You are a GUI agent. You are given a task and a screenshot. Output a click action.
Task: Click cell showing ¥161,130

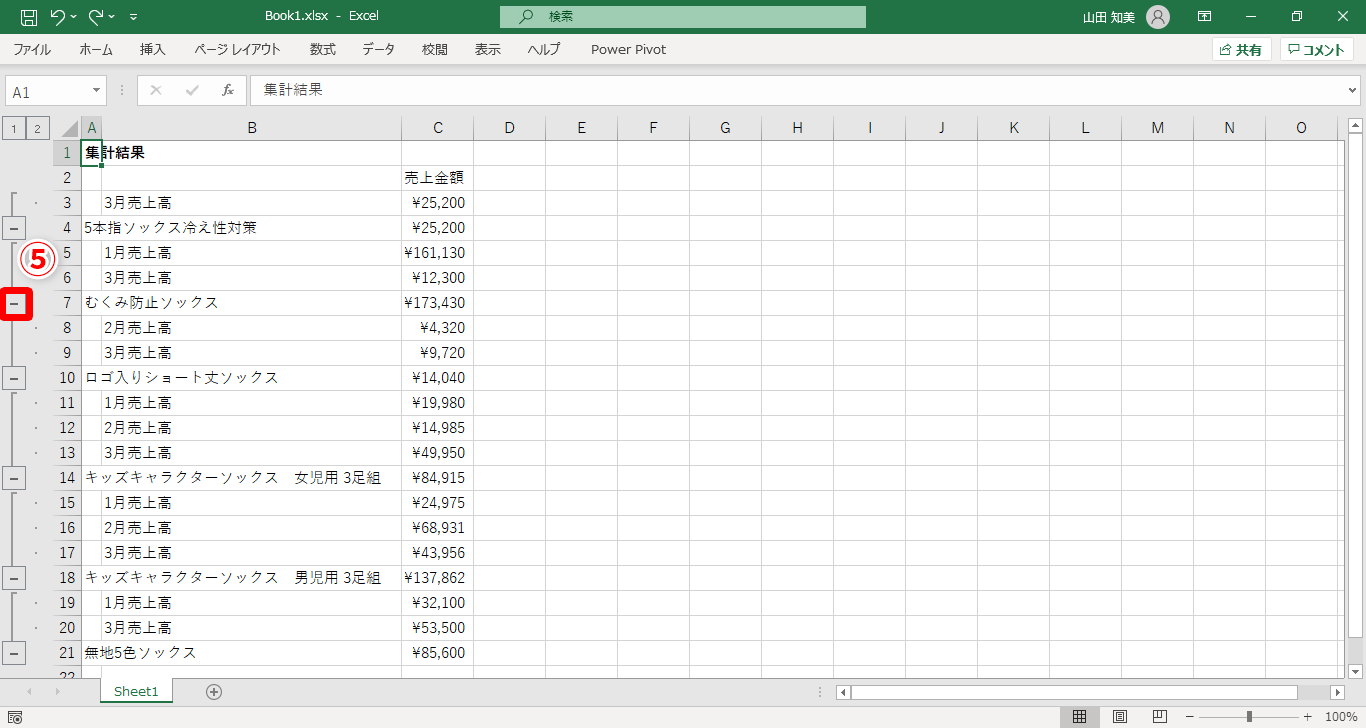click(x=438, y=253)
